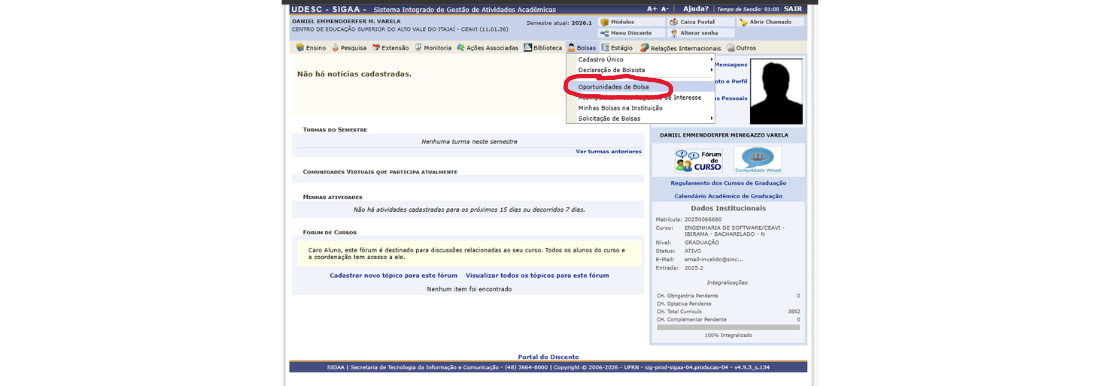Decrease font size with A-
The width and height of the screenshot is (1100, 386).
(665, 9)
